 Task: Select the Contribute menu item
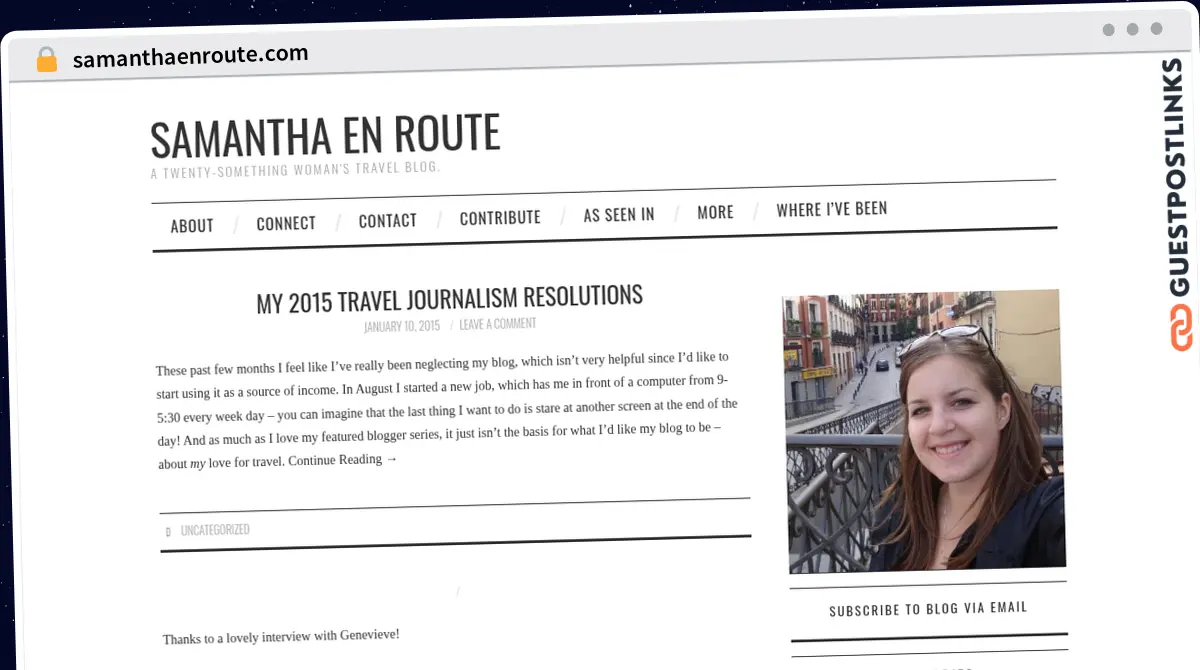click(x=500, y=217)
